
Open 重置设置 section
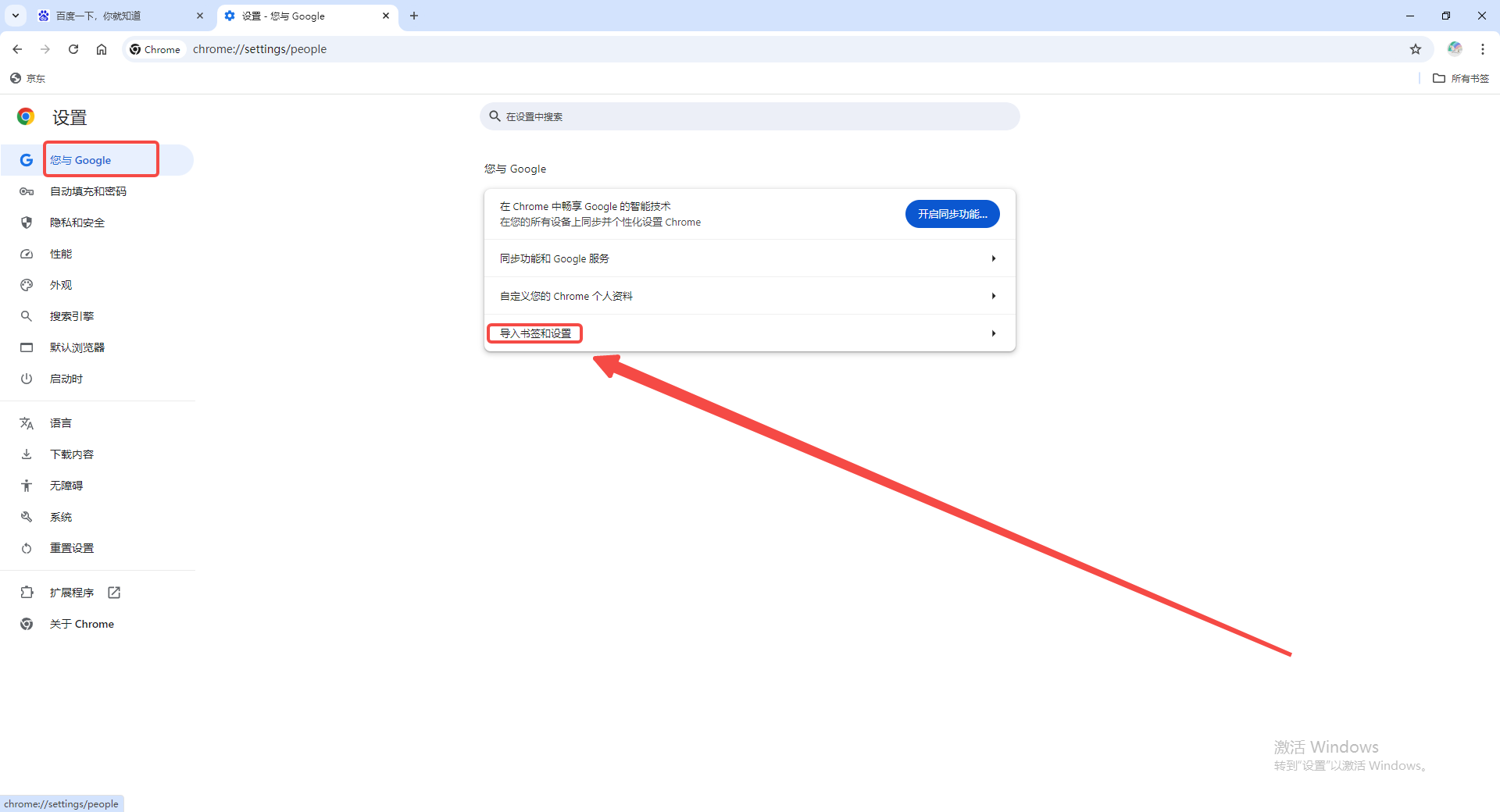click(x=98, y=548)
